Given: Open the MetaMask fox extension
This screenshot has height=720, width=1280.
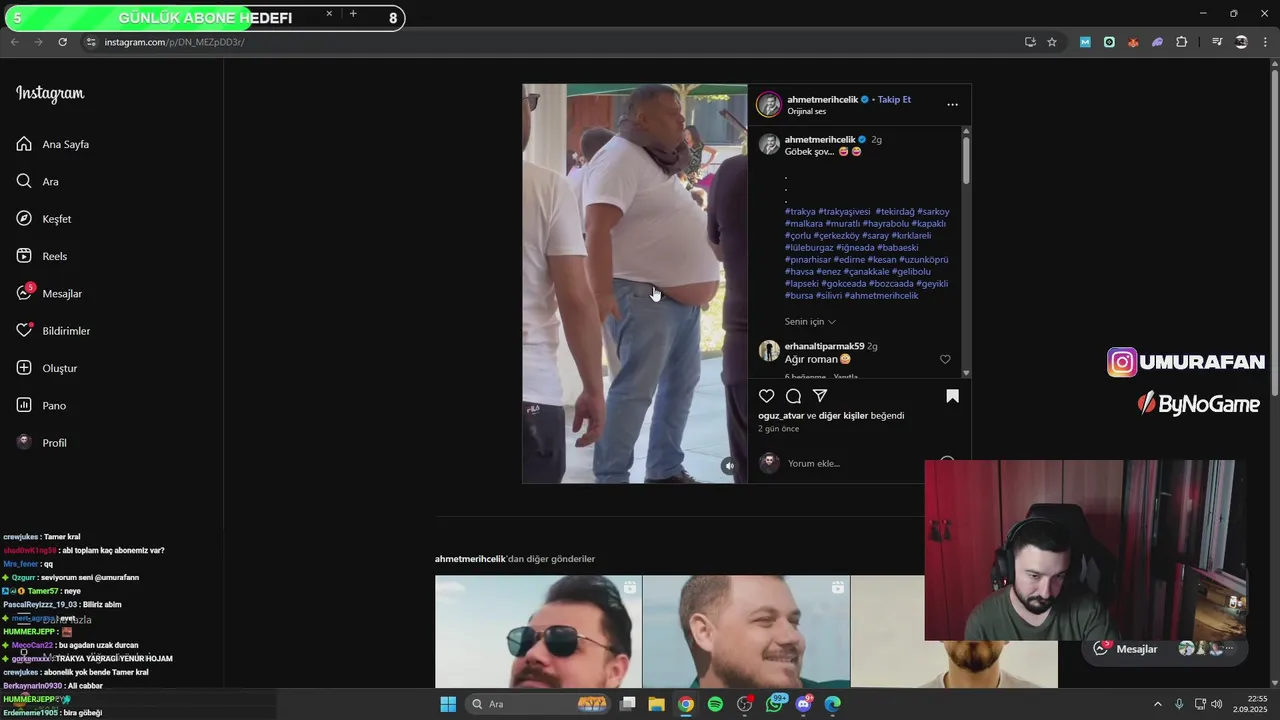Looking at the screenshot, I should click(1133, 42).
